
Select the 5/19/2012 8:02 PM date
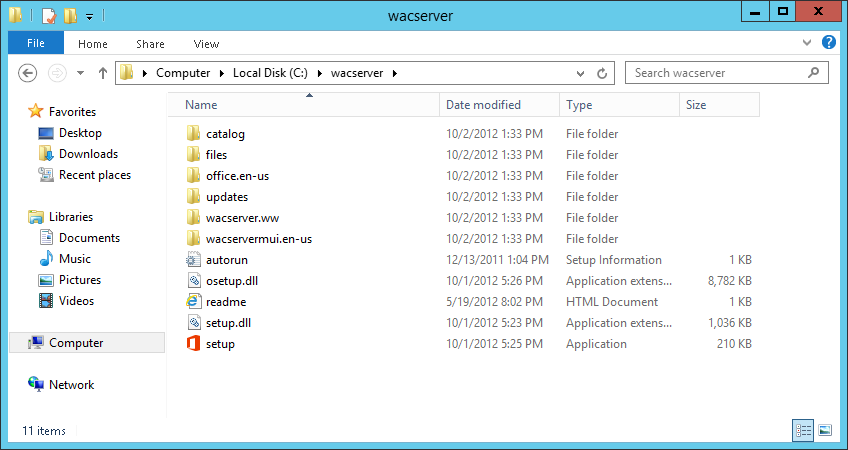[494, 302]
